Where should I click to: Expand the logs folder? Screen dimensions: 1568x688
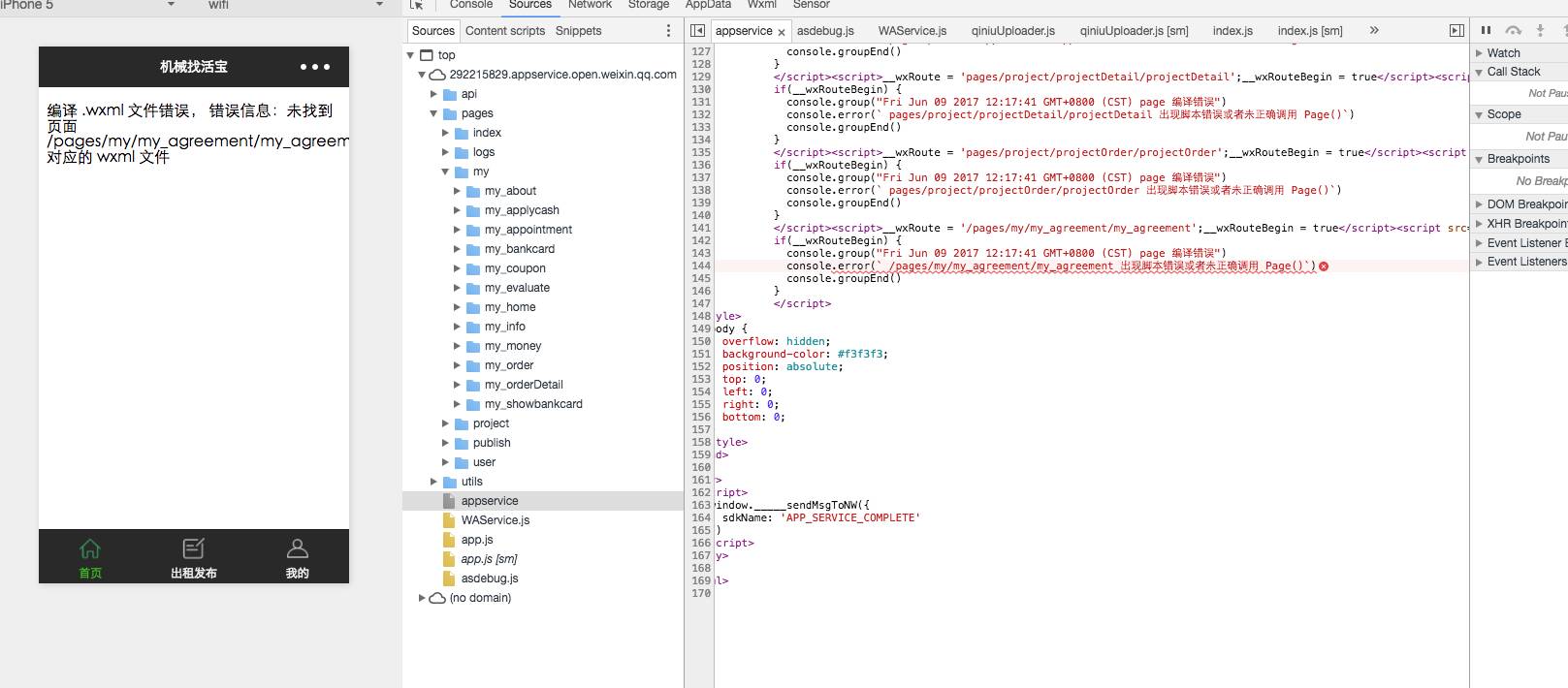(x=445, y=152)
